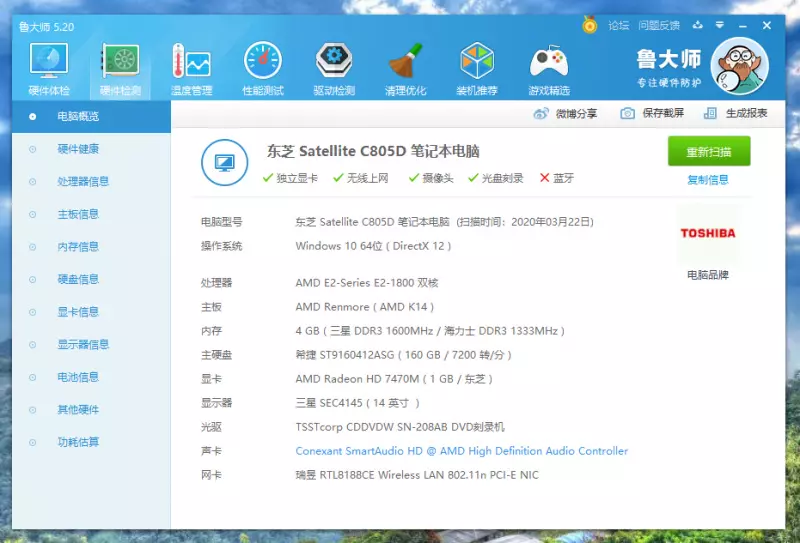Click the TSSTcorp CDDVDW optical drive value
This screenshot has width=800, height=543.
[x=400, y=427]
